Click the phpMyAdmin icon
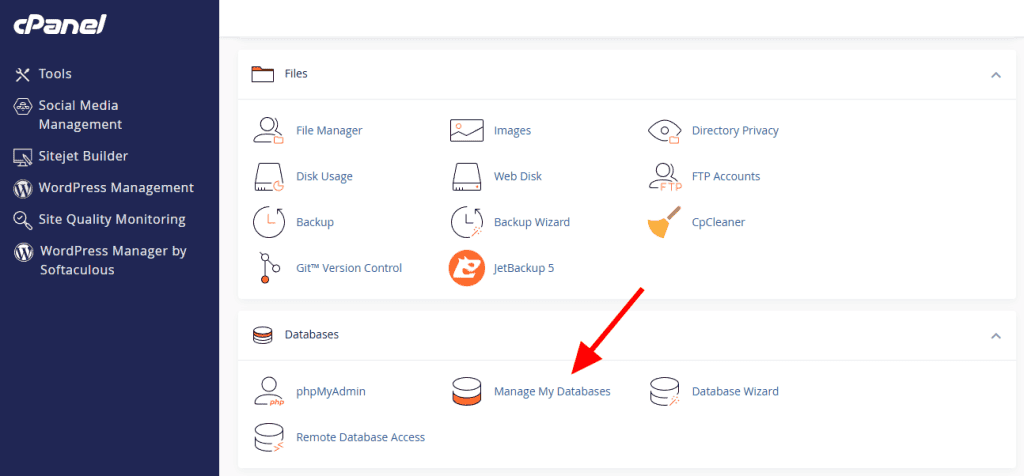The height and width of the screenshot is (476, 1024). click(268, 392)
